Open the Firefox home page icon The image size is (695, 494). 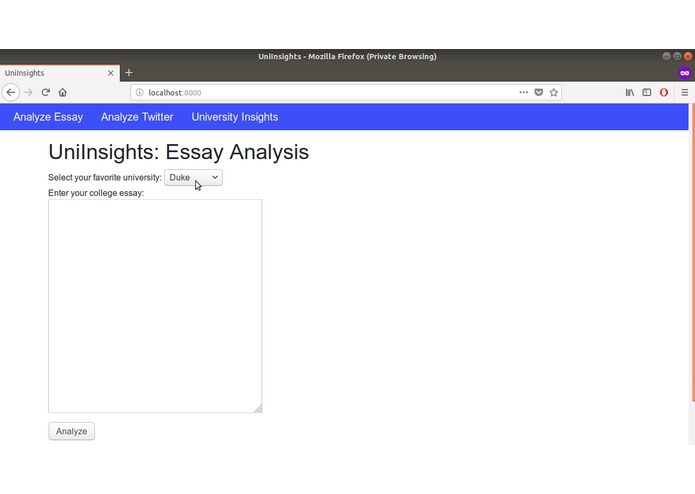(62, 93)
